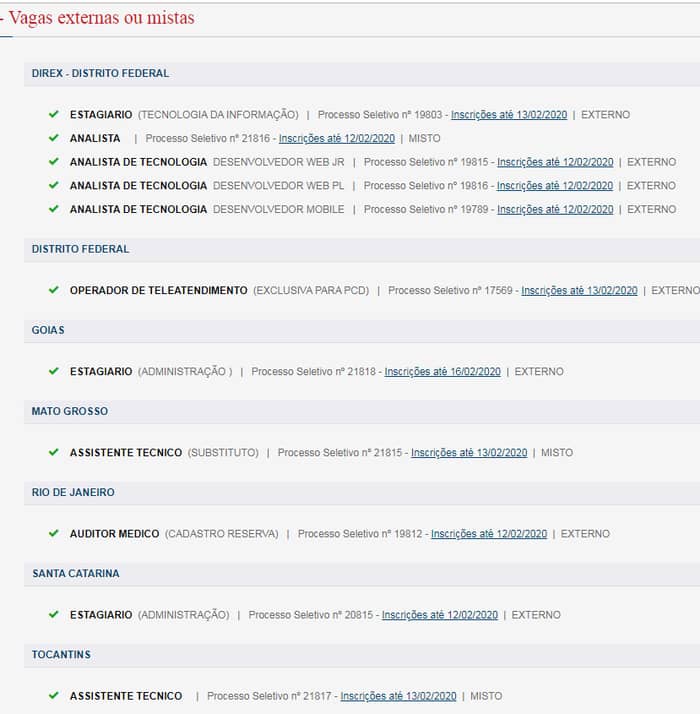The image size is (700, 714).
Task: Click the checkmark next to Auditor Medico
Action: point(53,533)
